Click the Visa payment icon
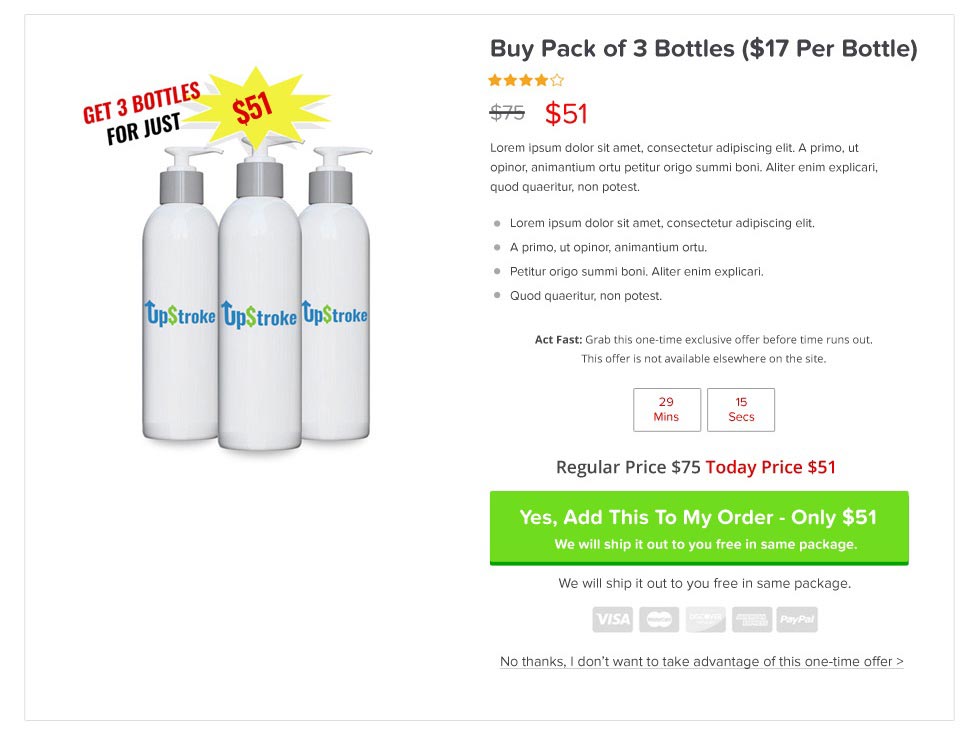Image resolution: width=979 pixels, height=741 pixels. pos(612,620)
